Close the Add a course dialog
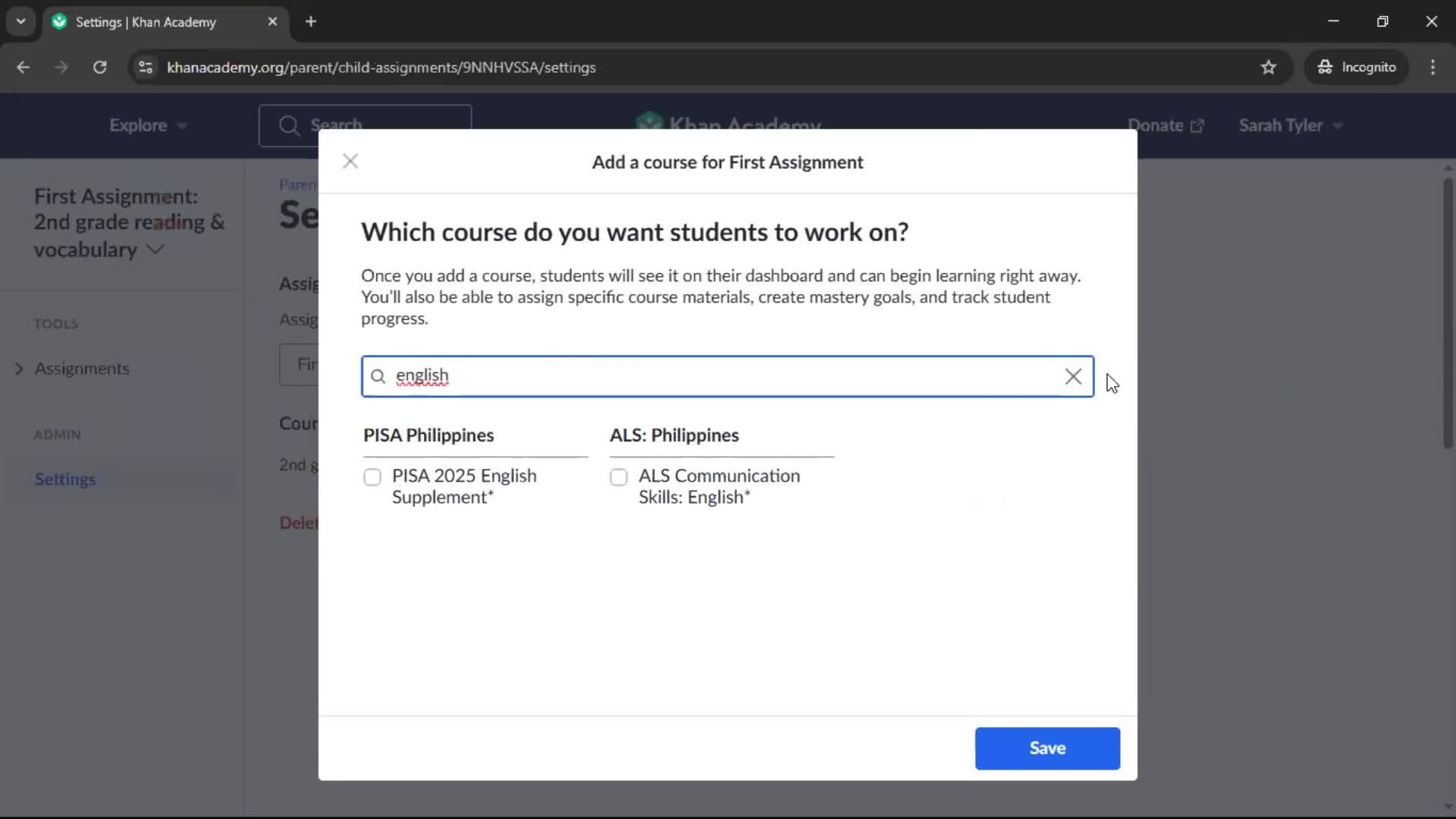Image resolution: width=1456 pixels, height=819 pixels. click(x=350, y=161)
